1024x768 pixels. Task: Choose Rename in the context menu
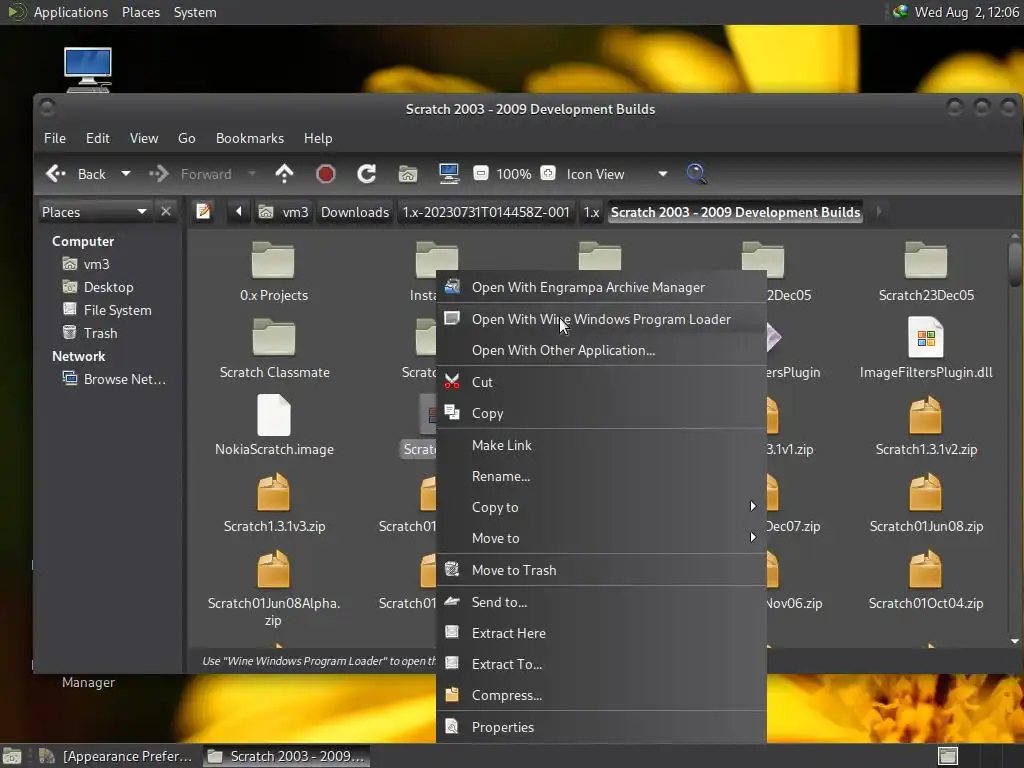pyautogui.click(x=601, y=476)
